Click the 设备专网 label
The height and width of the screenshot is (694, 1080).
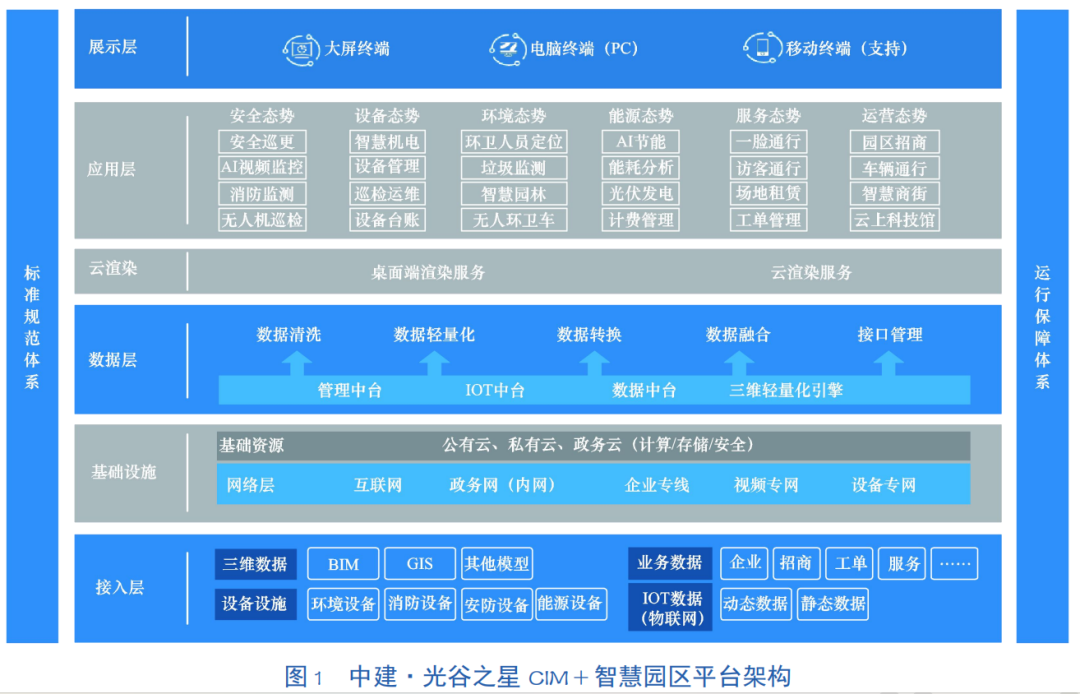coord(884,485)
